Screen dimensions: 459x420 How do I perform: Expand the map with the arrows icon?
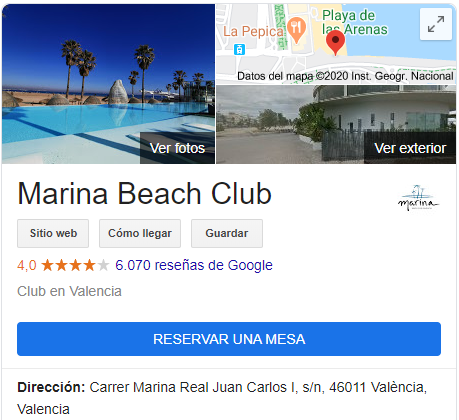(436, 24)
